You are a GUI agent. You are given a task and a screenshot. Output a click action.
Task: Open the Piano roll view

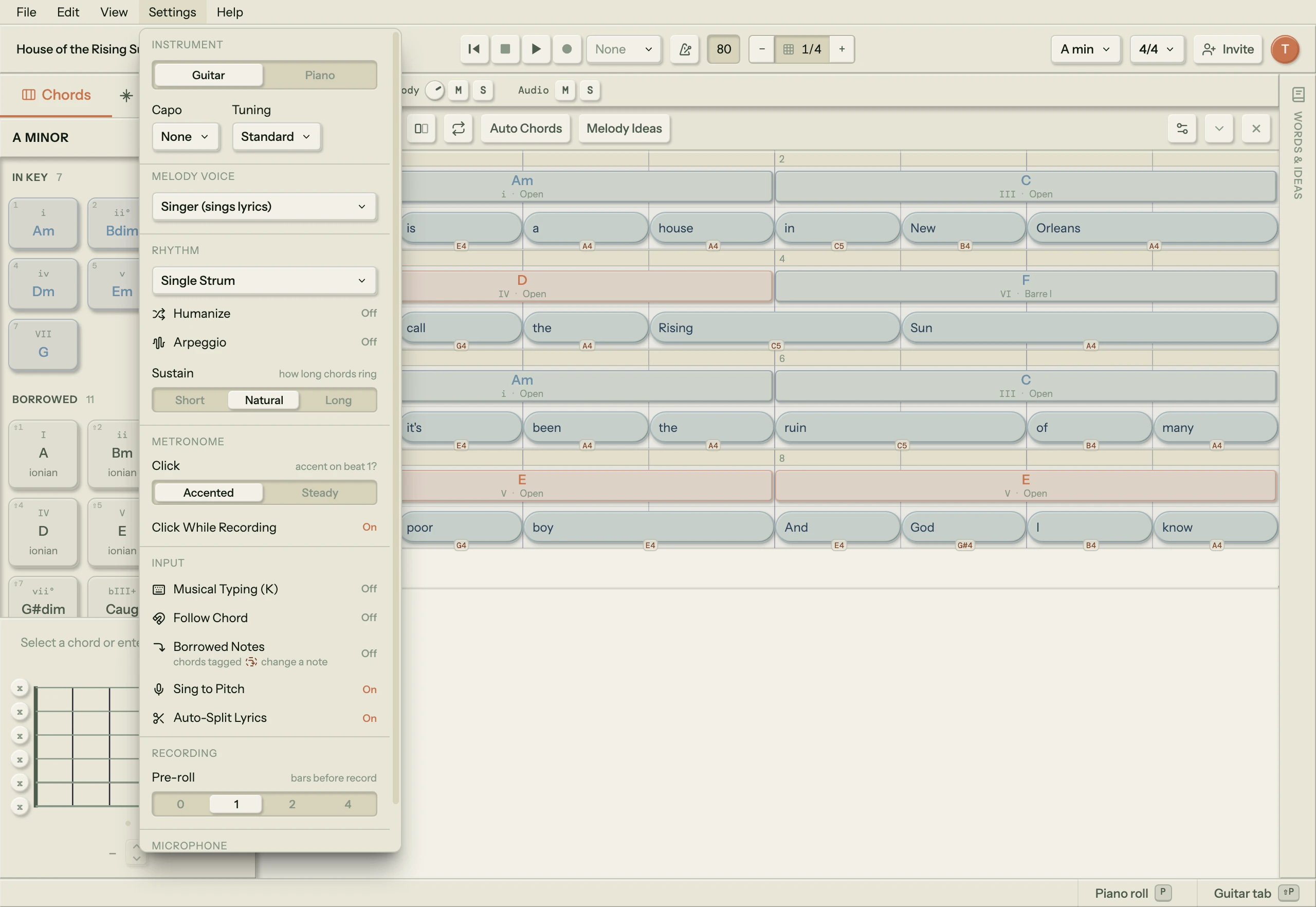pyautogui.click(x=1132, y=893)
